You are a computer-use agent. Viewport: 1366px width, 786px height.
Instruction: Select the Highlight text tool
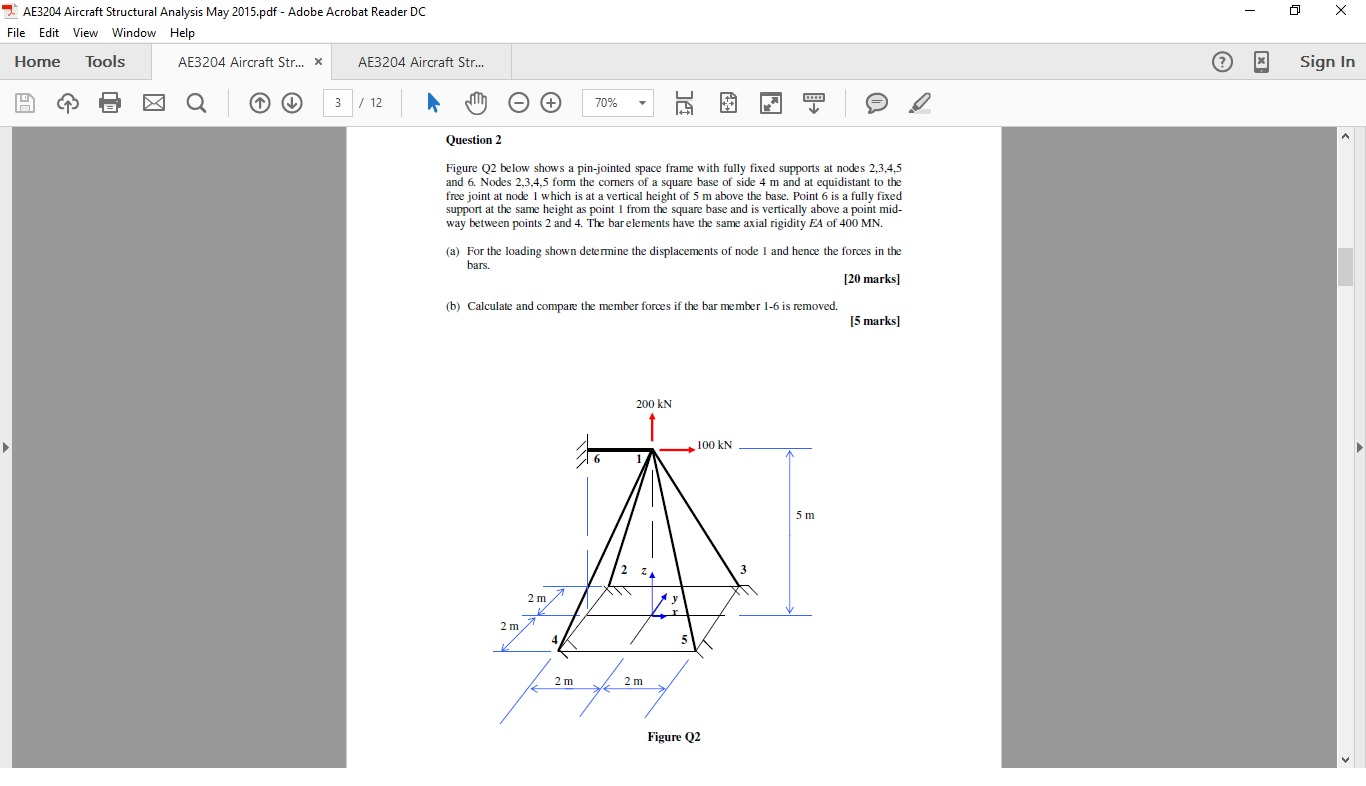[x=920, y=103]
